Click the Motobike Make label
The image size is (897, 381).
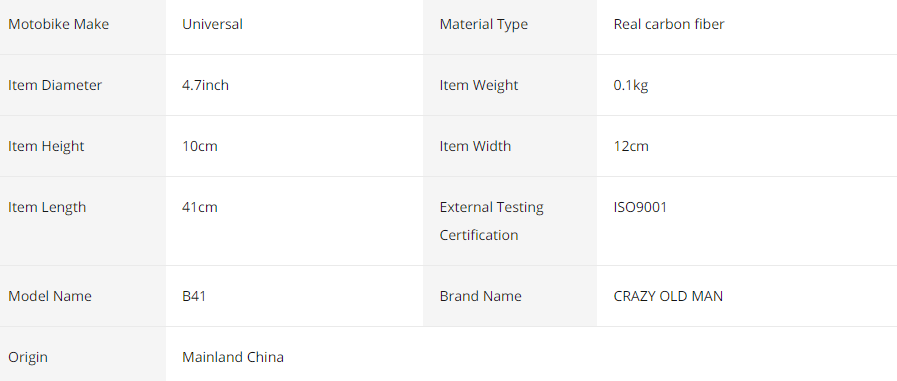click(58, 24)
